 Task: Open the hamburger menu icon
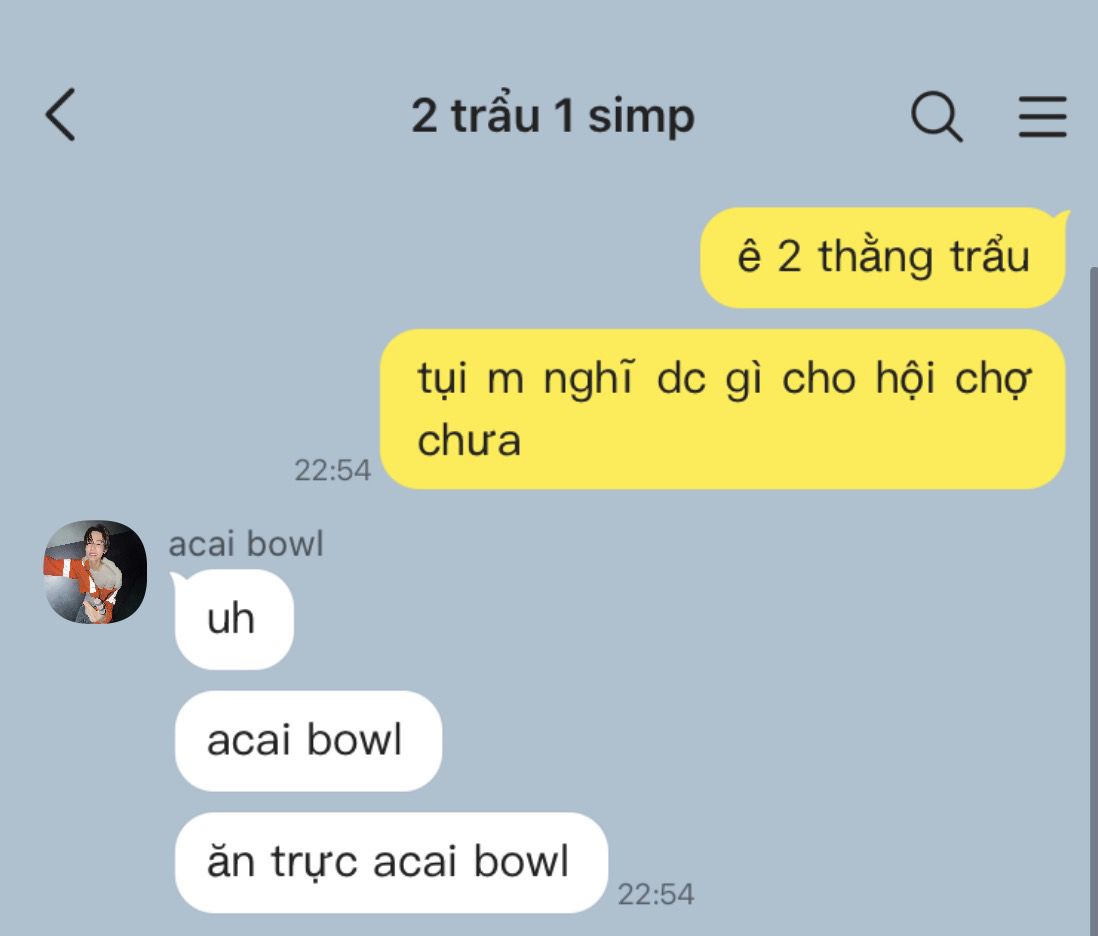tap(1043, 116)
